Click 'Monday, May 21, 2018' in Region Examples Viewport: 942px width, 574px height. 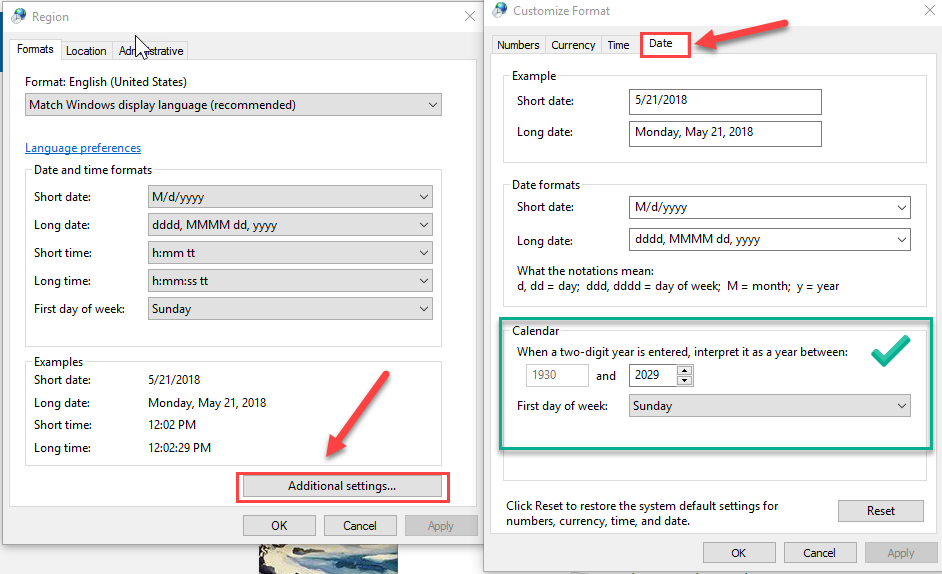(x=207, y=403)
